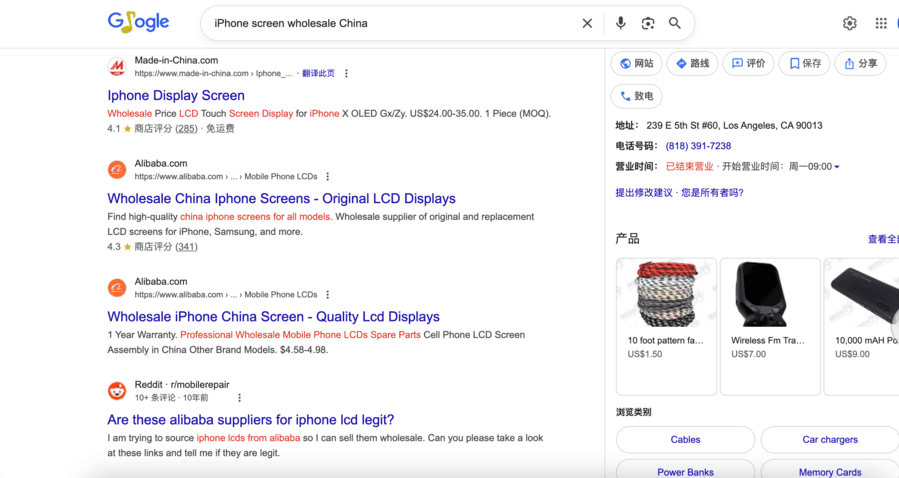Start voice search with microphone icon
The image size is (899, 478).
pos(620,23)
